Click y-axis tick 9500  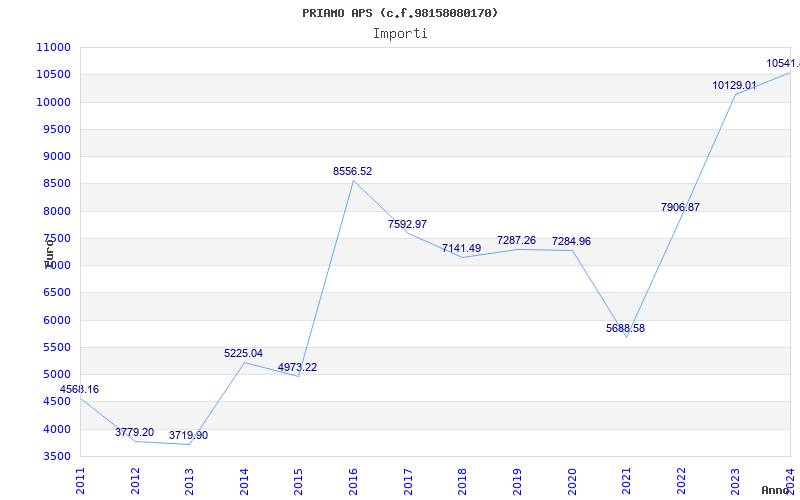tap(56, 129)
